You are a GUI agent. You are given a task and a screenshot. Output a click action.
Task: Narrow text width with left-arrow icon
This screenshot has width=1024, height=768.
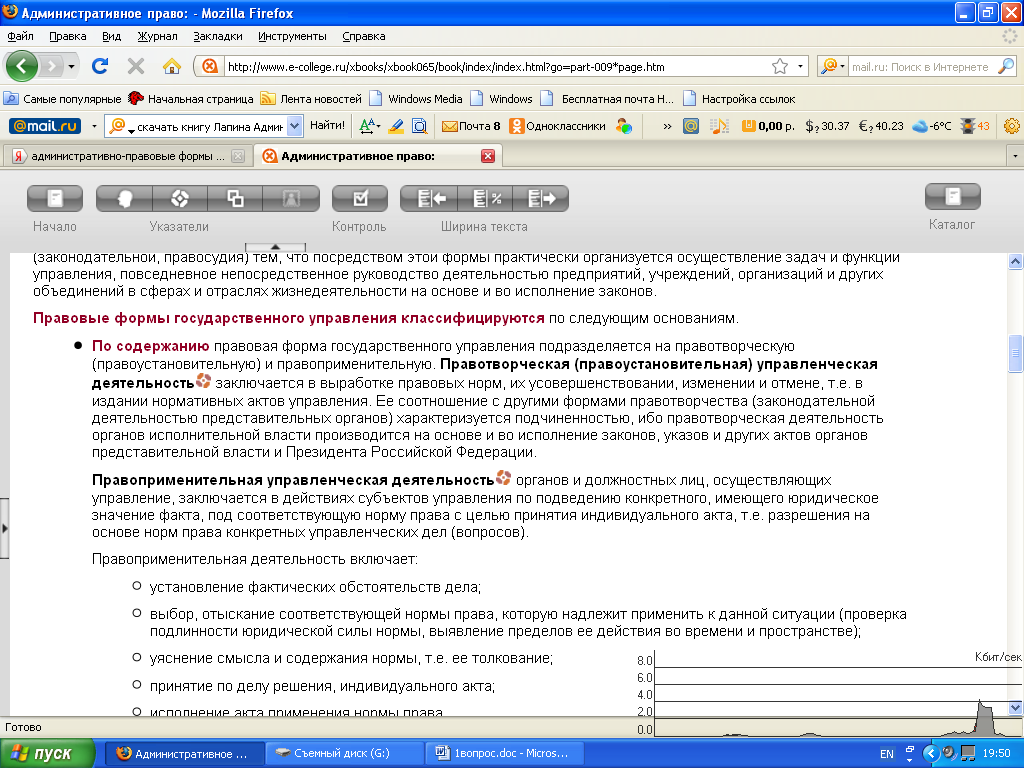[x=428, y=199]
